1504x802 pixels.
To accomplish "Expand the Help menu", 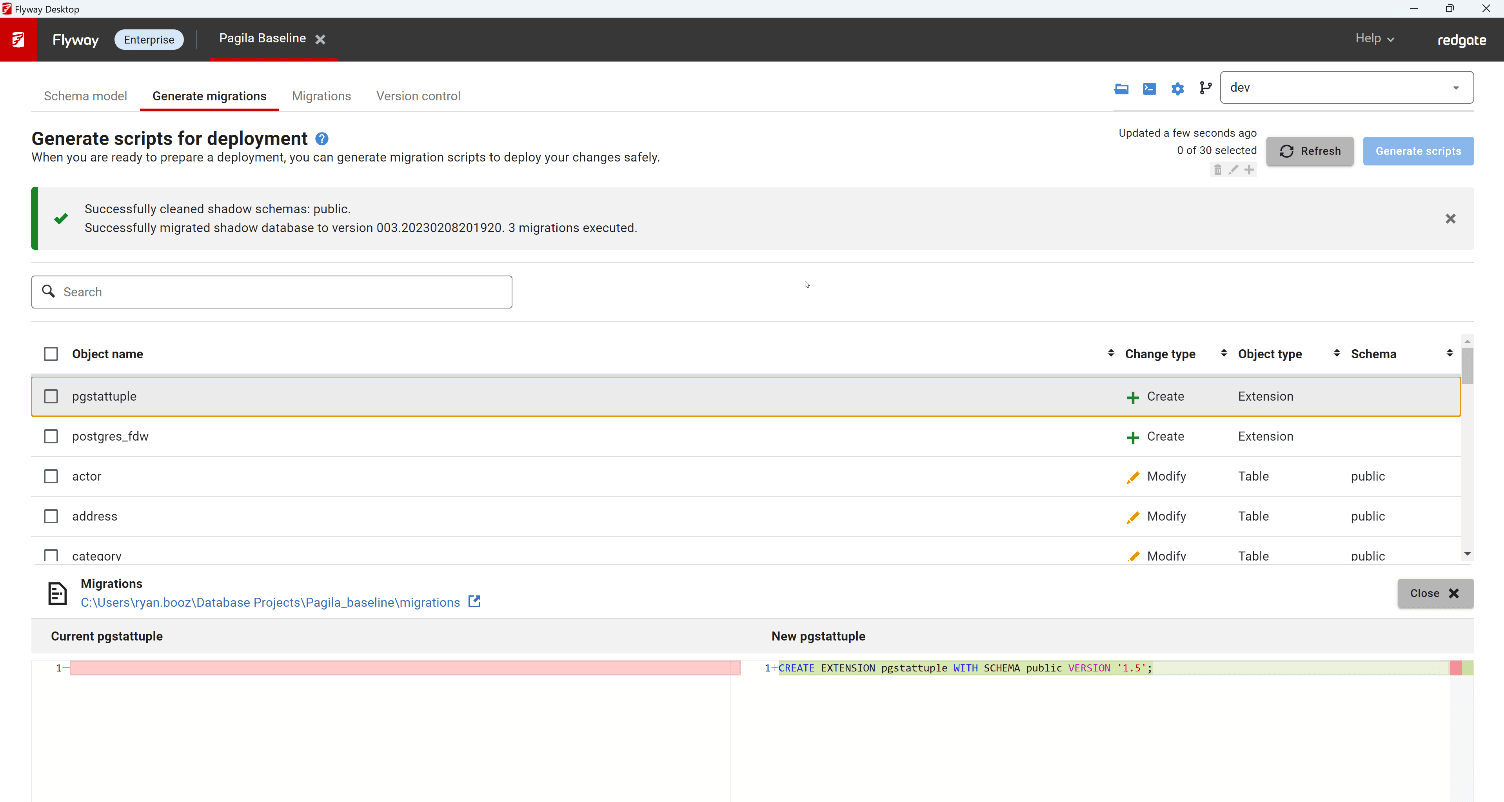I will coord(1374,39).
